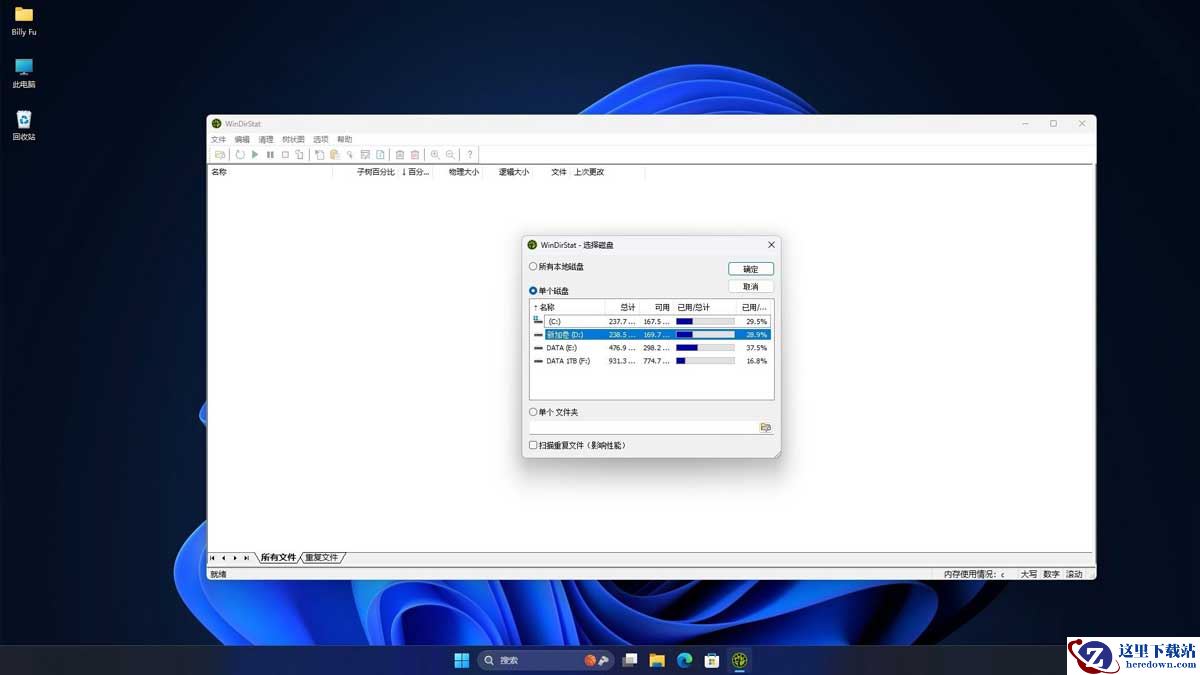The height and width of the screenshot is (675, 1200).
Task: Open File Explorer from the taskbar
Action: pos(657,660)
